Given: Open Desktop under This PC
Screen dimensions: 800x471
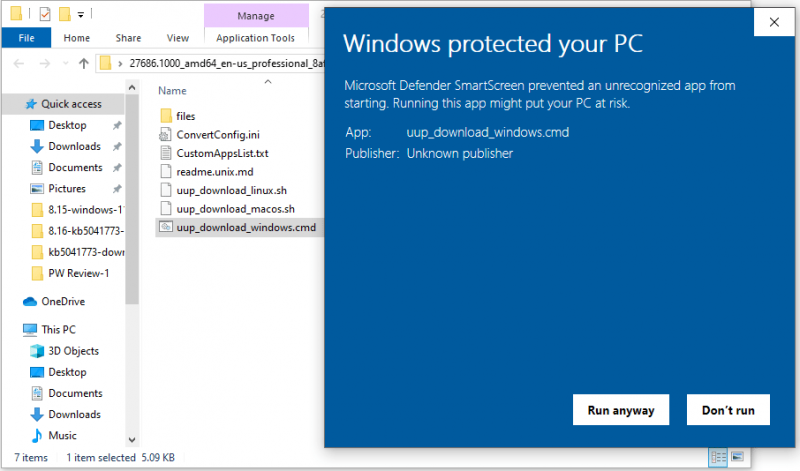Looking at the screenshot, I should (67, 372).
